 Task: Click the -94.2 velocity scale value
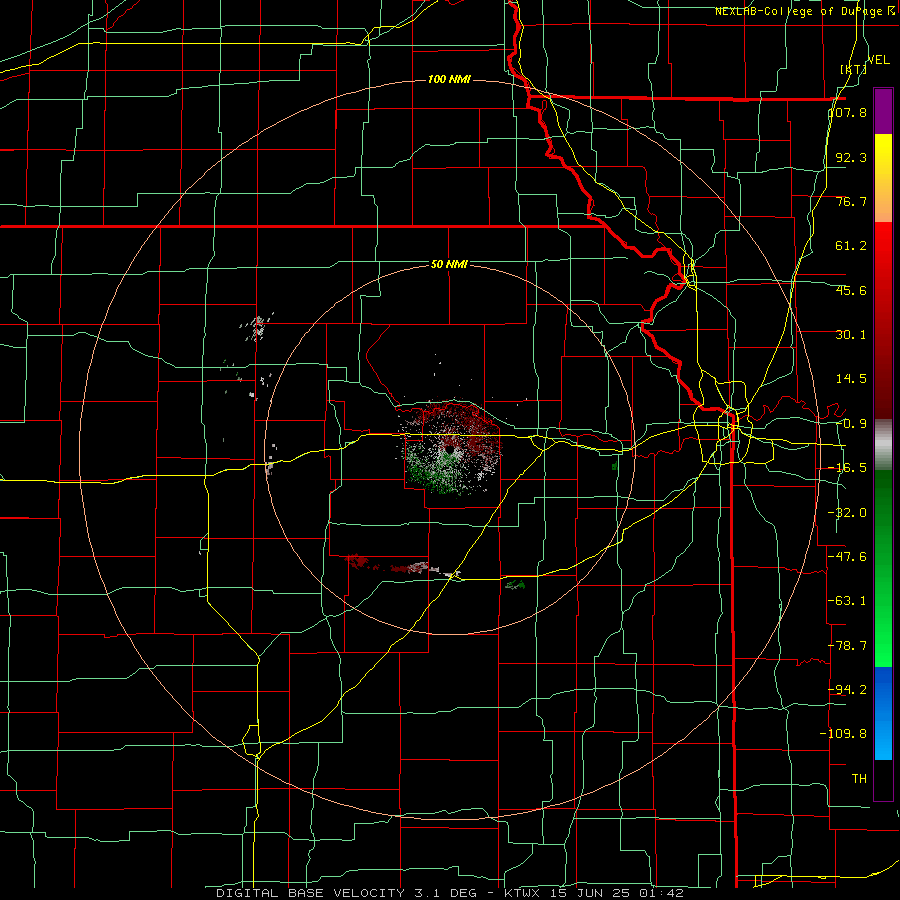(x=848, y=689)
